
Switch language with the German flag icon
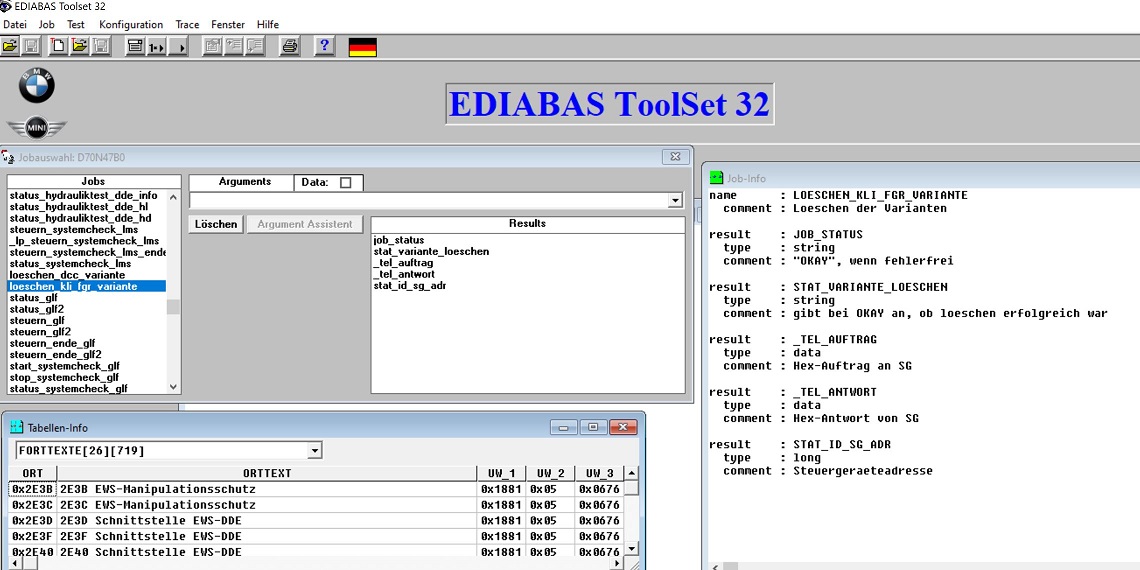(x=363, y=47)
